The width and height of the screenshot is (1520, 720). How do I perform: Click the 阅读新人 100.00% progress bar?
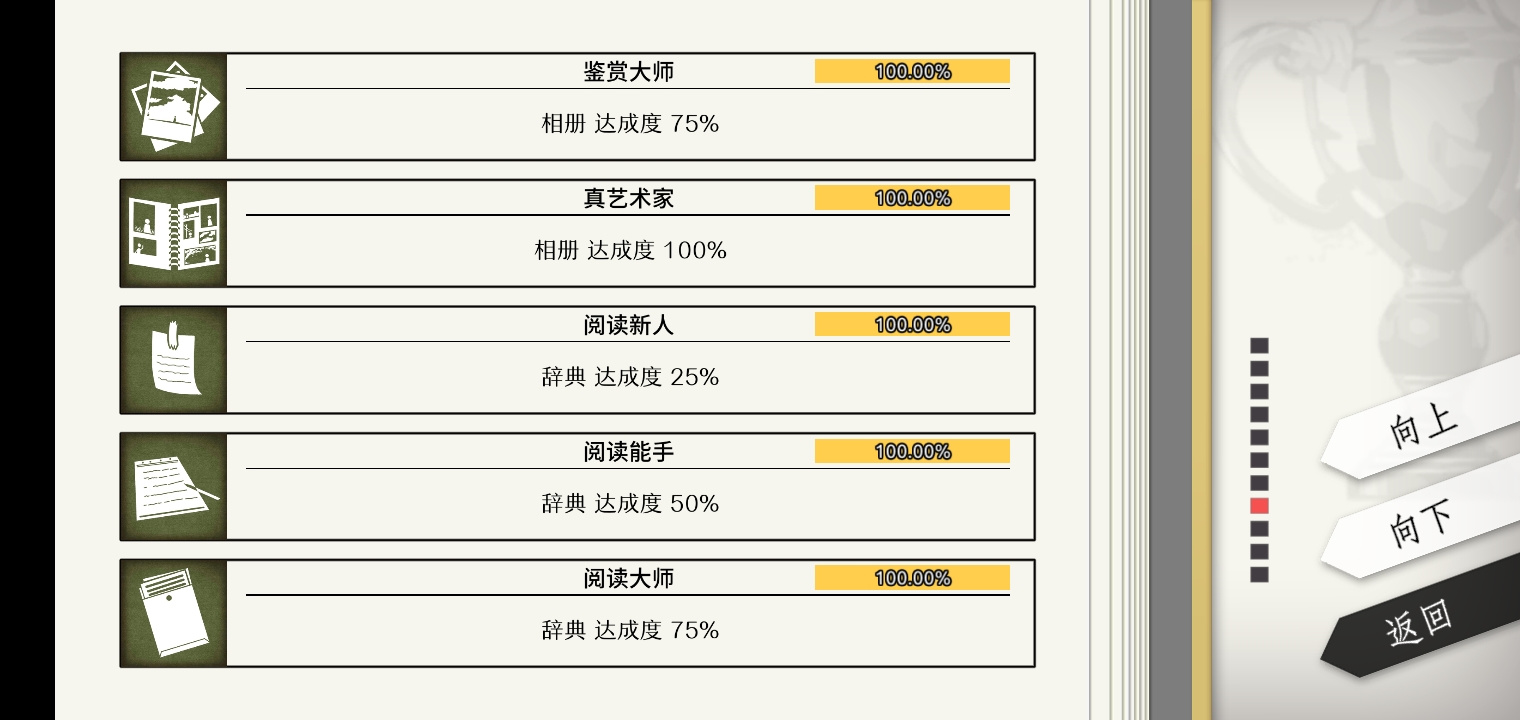[x=912, y=324]
